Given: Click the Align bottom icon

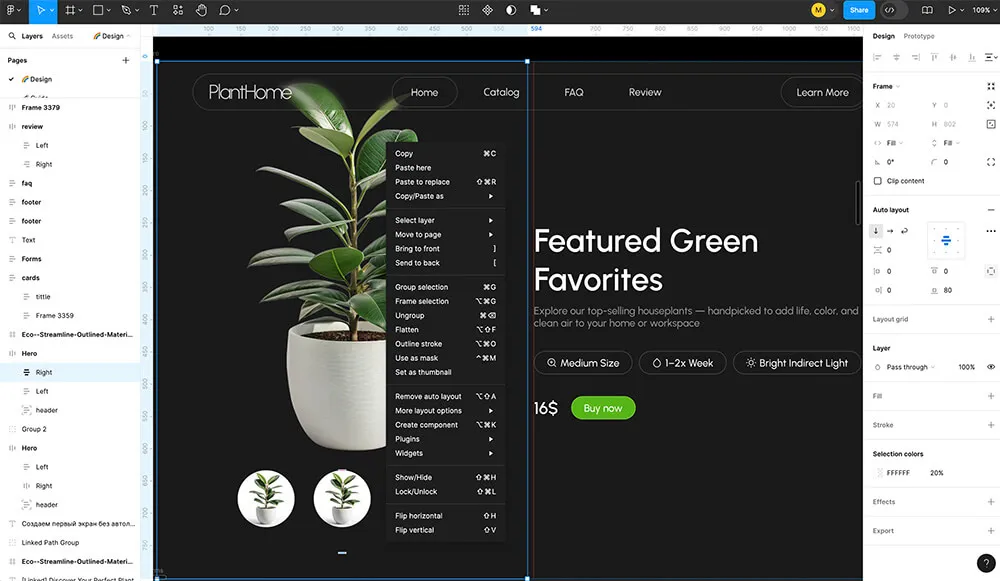Looking at the screenshot, I should click(972, 57).
